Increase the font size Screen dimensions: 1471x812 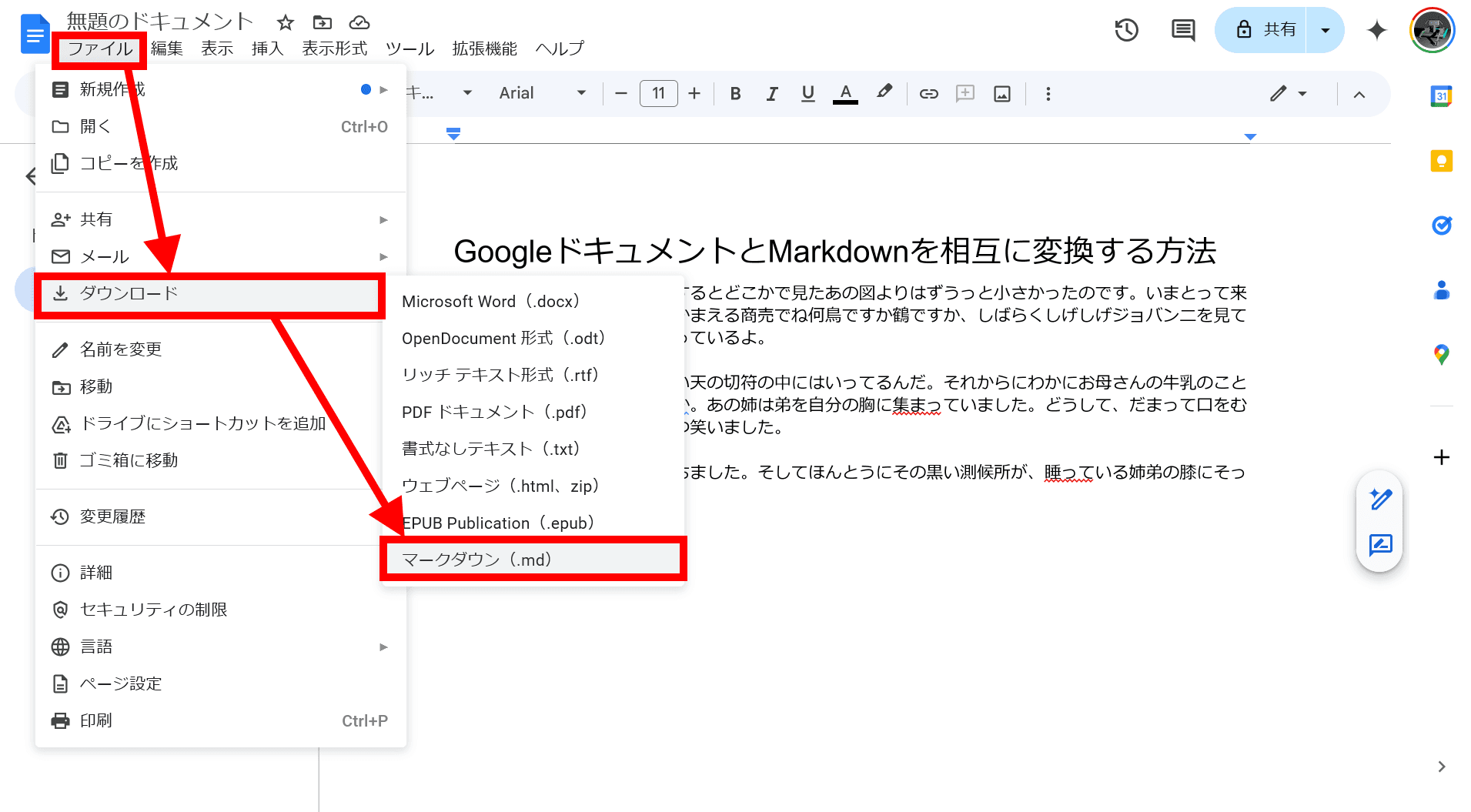click(x=694, y=93)
